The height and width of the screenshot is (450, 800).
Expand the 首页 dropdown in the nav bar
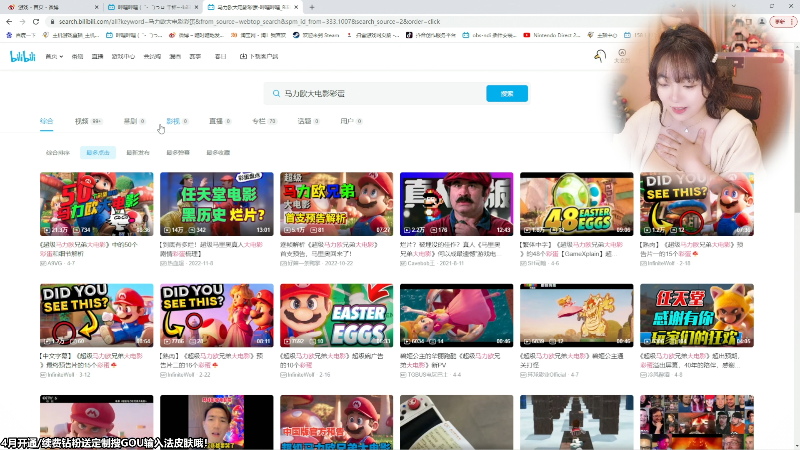(54, 56)
